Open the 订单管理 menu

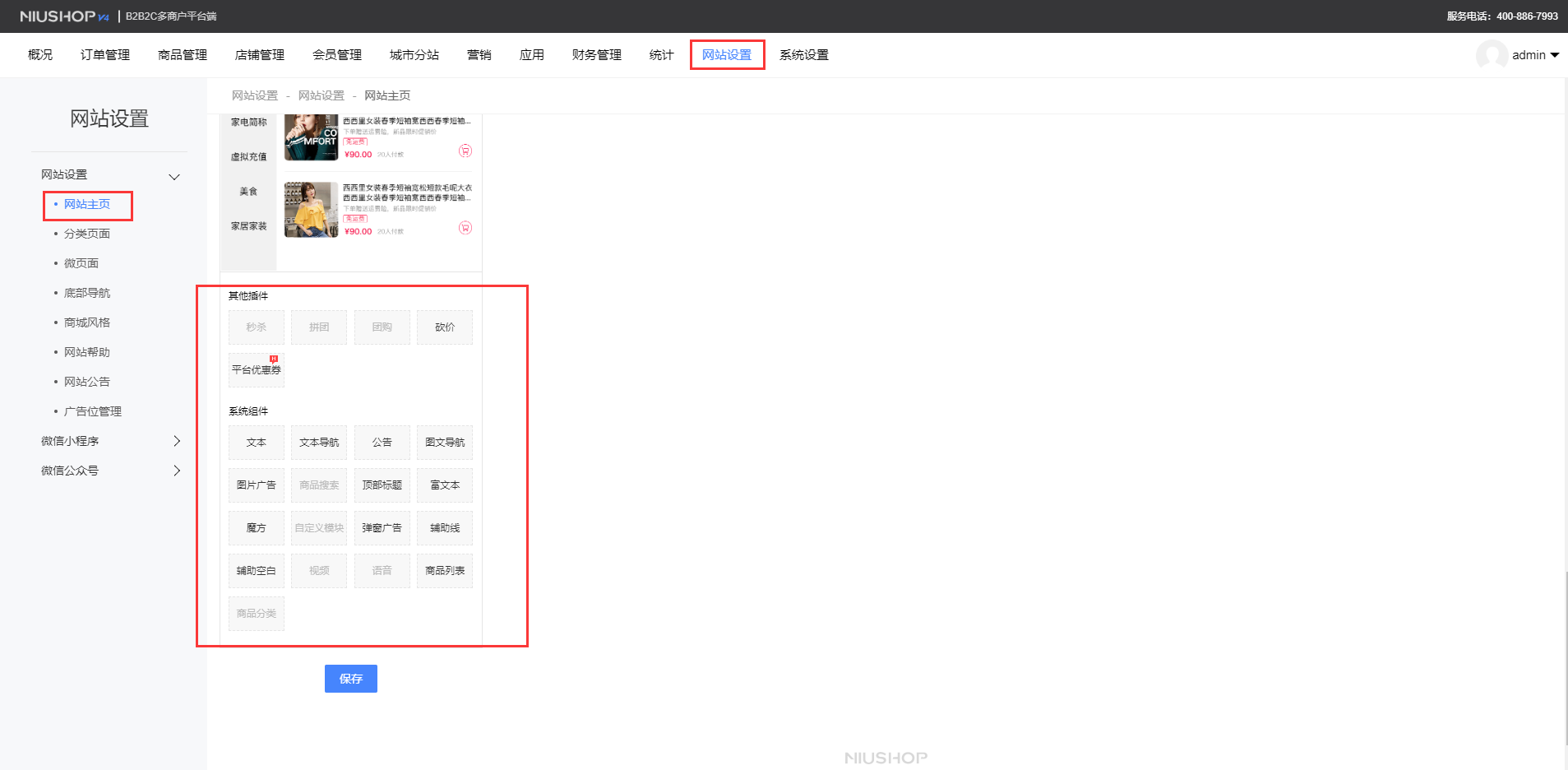click(x=105, y=55)
